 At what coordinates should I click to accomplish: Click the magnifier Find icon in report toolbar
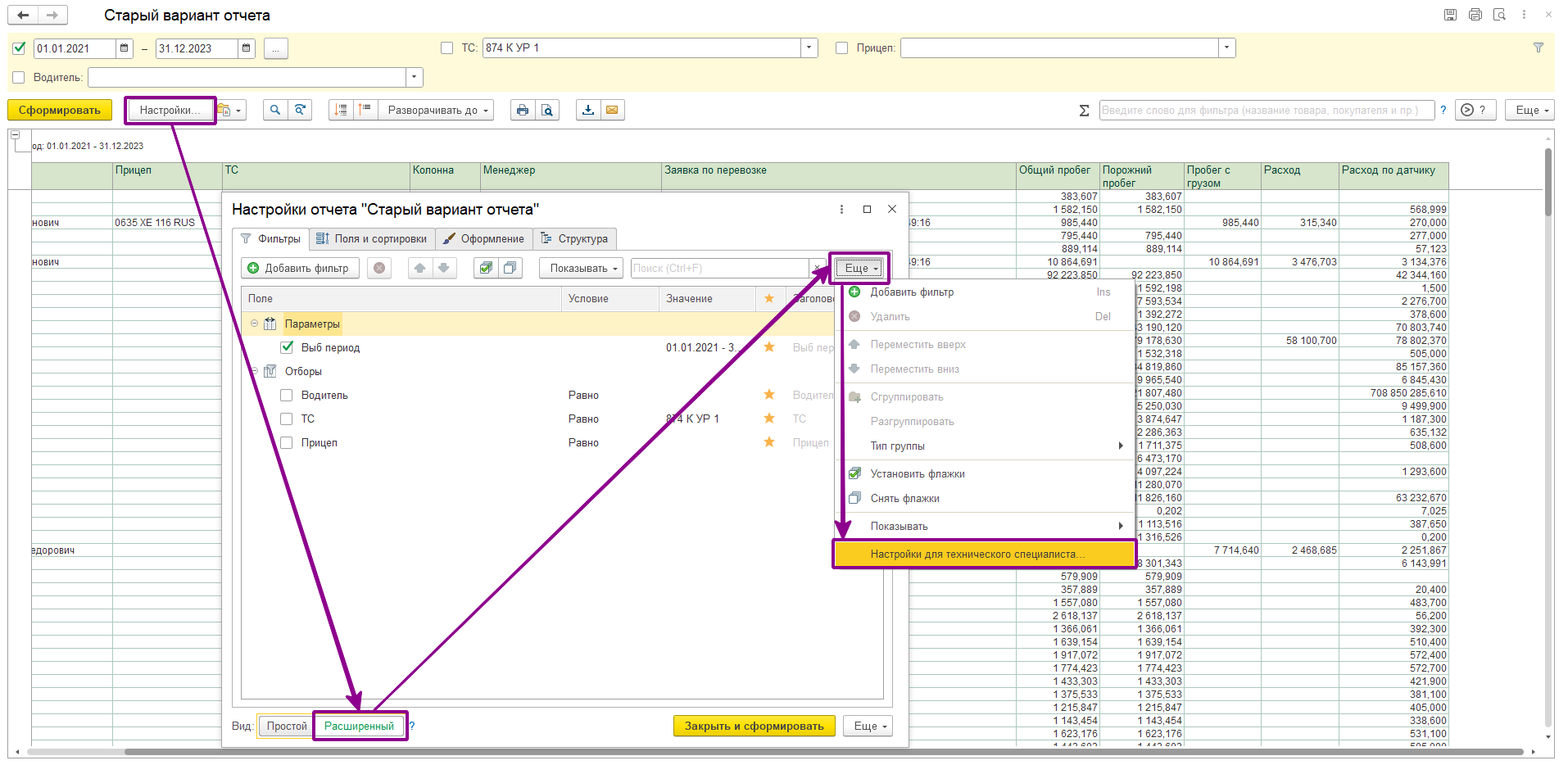275,110
